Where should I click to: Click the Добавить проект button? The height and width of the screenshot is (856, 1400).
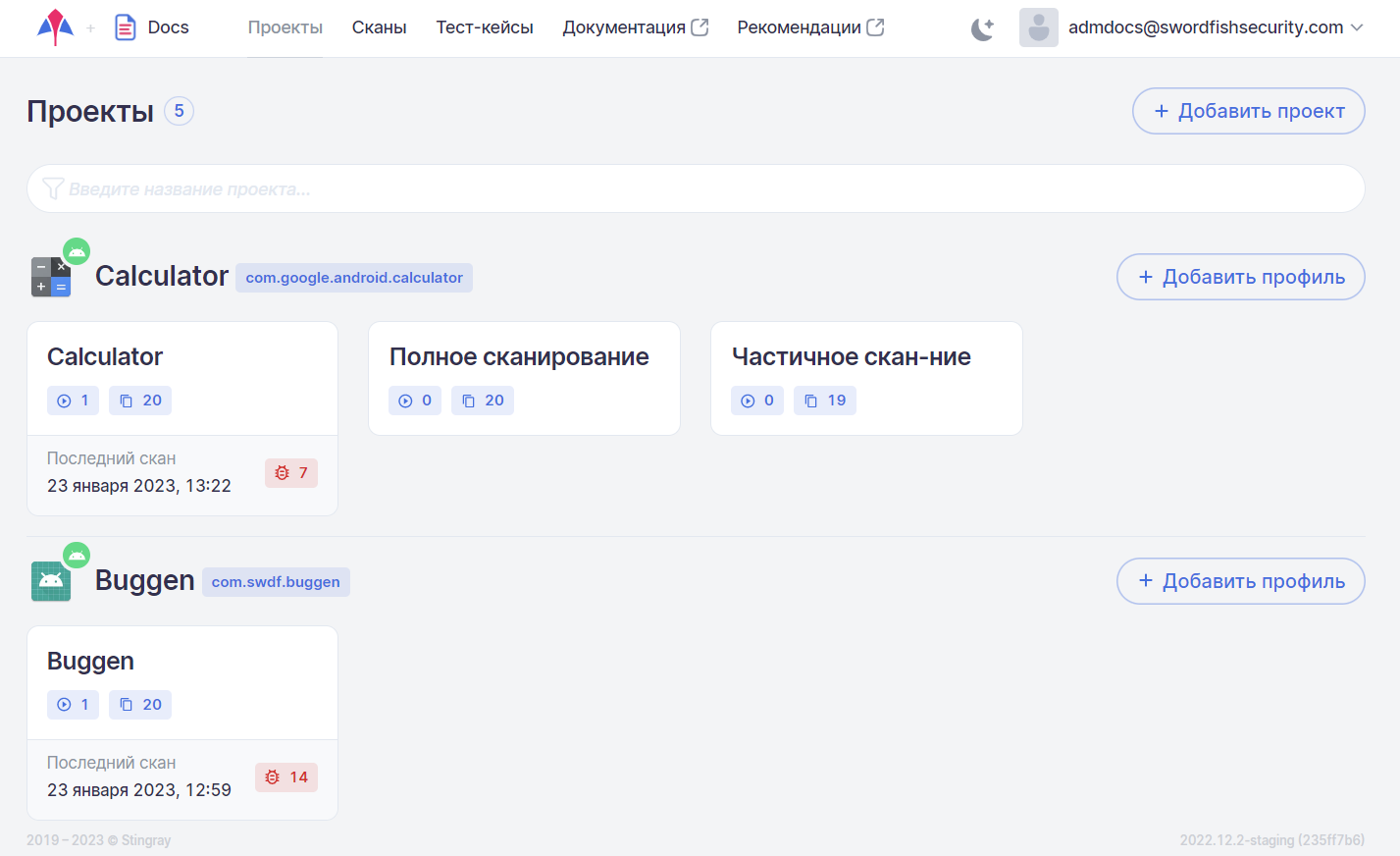coord(1248,111)
